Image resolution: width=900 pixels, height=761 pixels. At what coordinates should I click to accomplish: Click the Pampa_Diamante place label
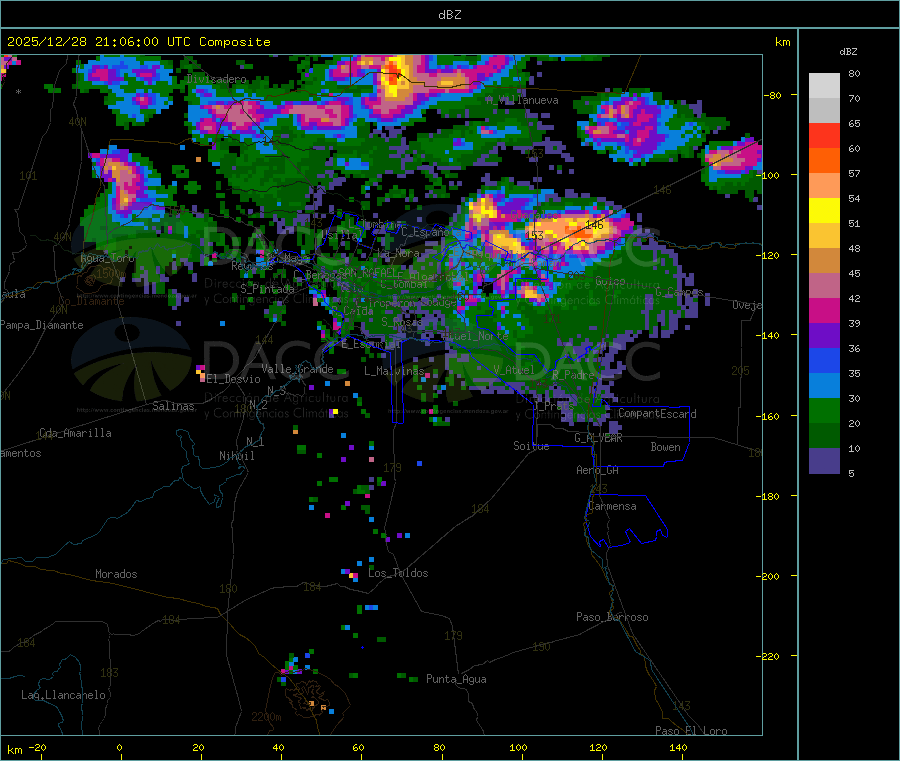click(41, 325)
